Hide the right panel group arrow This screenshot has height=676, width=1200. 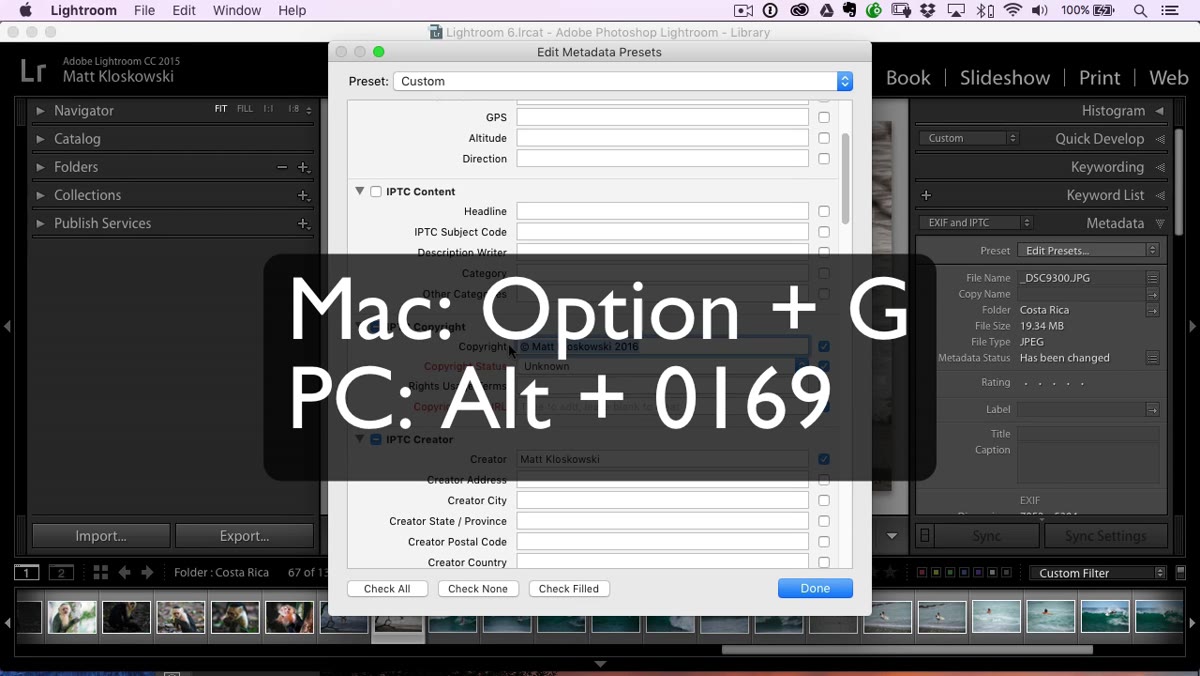pyautogui.click(x=1192, y=326)
